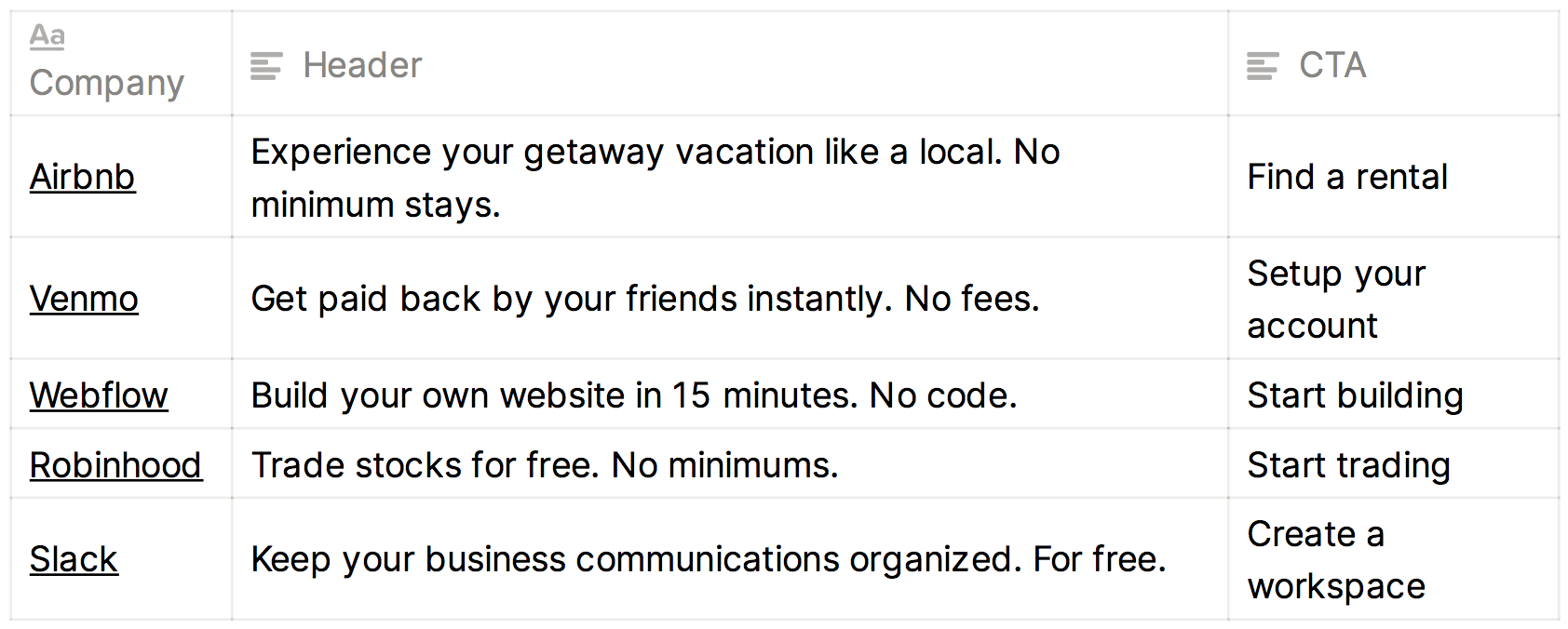The height and width of the screenshot is (629, 1568).
Task: Open the Robinhood page link
Action: [x=116, y=465]
